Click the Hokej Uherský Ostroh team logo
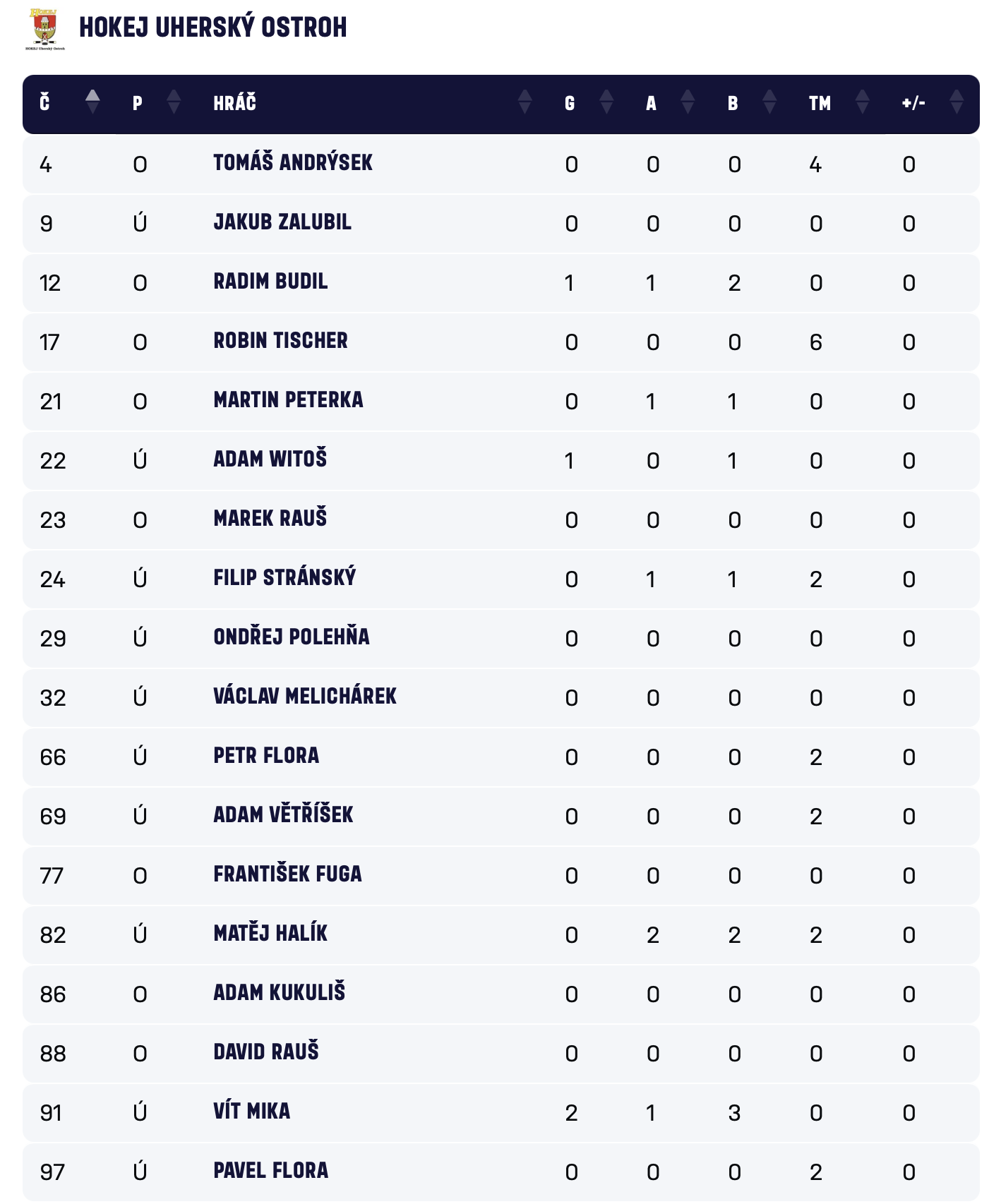1001x1204 pixels. (45, 29)
